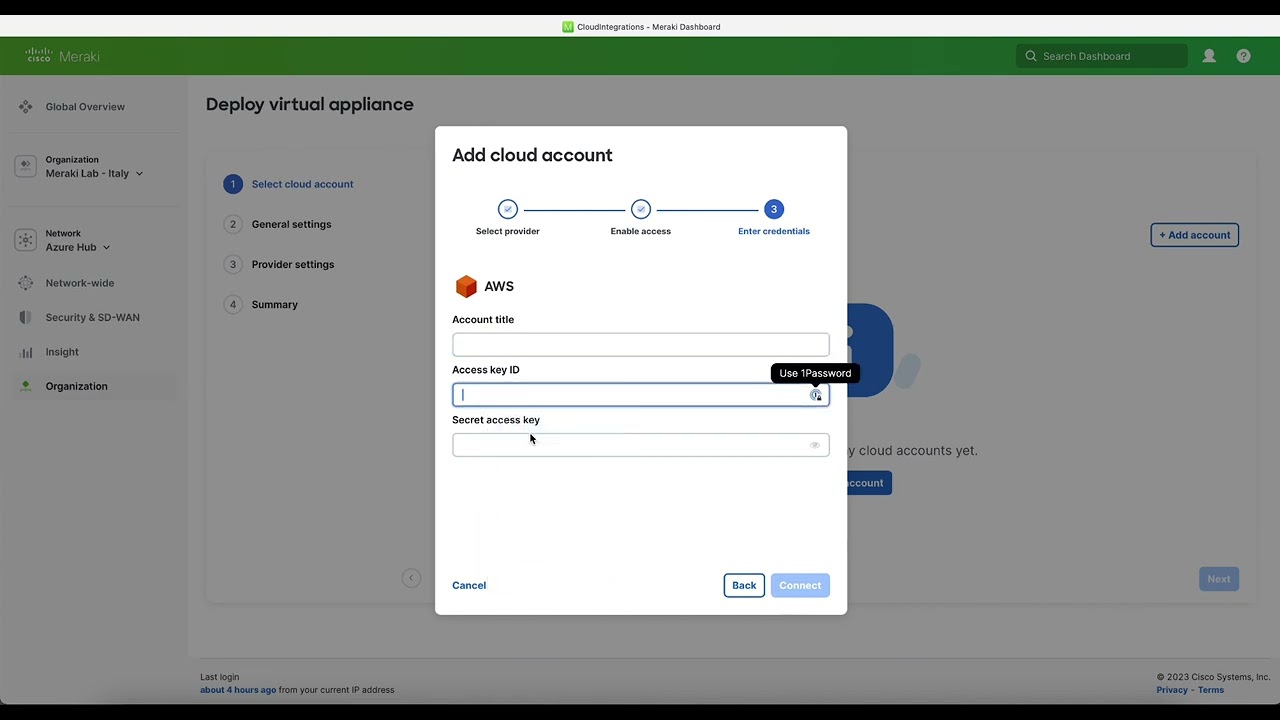The image size is (1280, 720).
Task: Click the Security & SD-WAN shield icon
Action: (26, 317)
